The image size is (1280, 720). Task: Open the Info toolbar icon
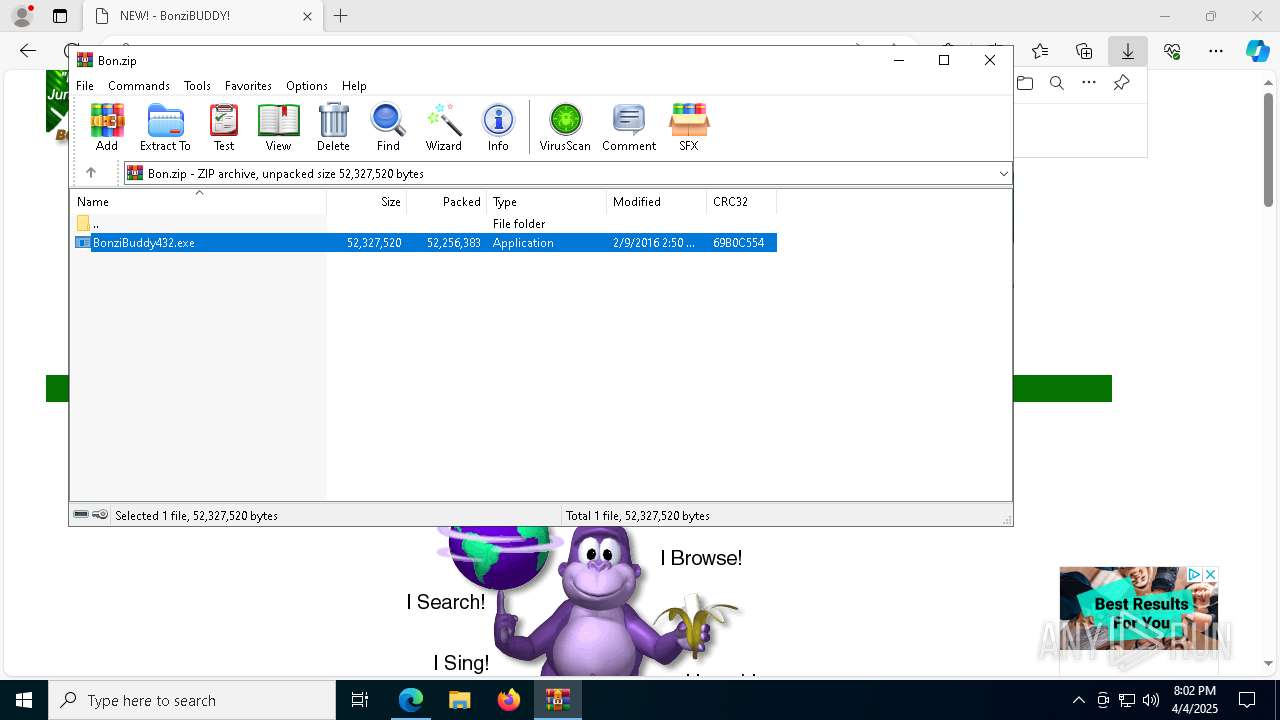[x=498, y=126]
